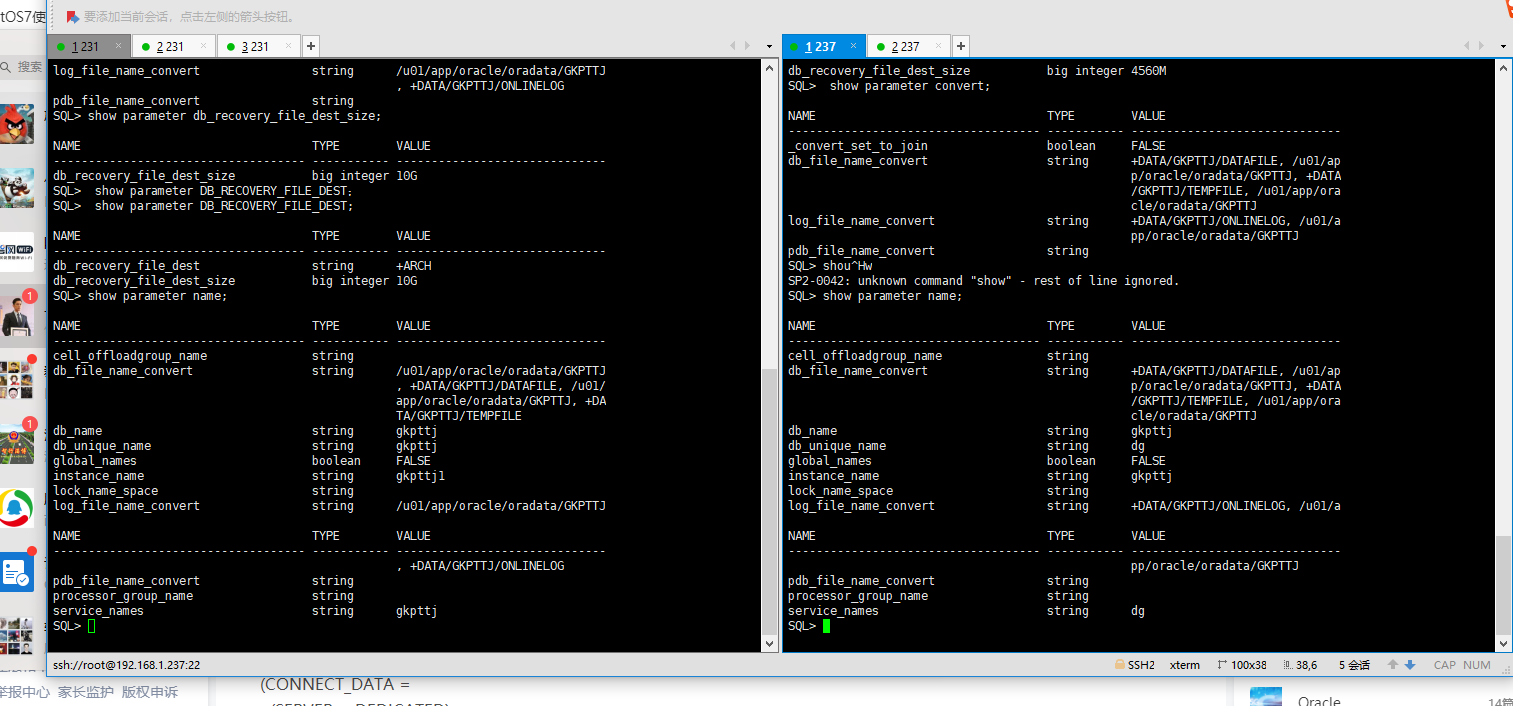Click the SSH2 lock icon in status bar
This screenshot has height=706, width=1513.
click(1119, 665)
